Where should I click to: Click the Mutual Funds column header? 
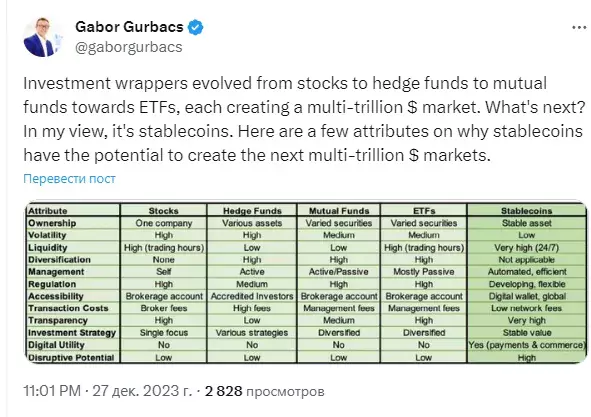339,211
